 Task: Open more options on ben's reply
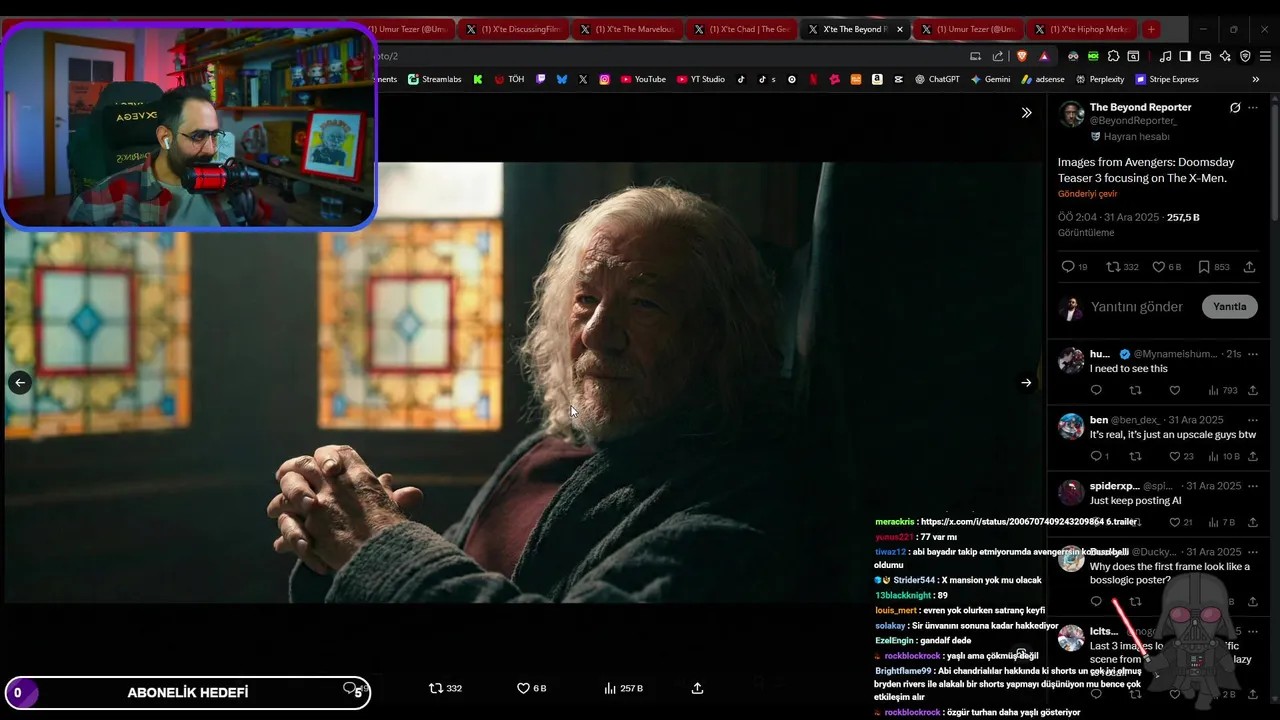tap(1253, 420)
